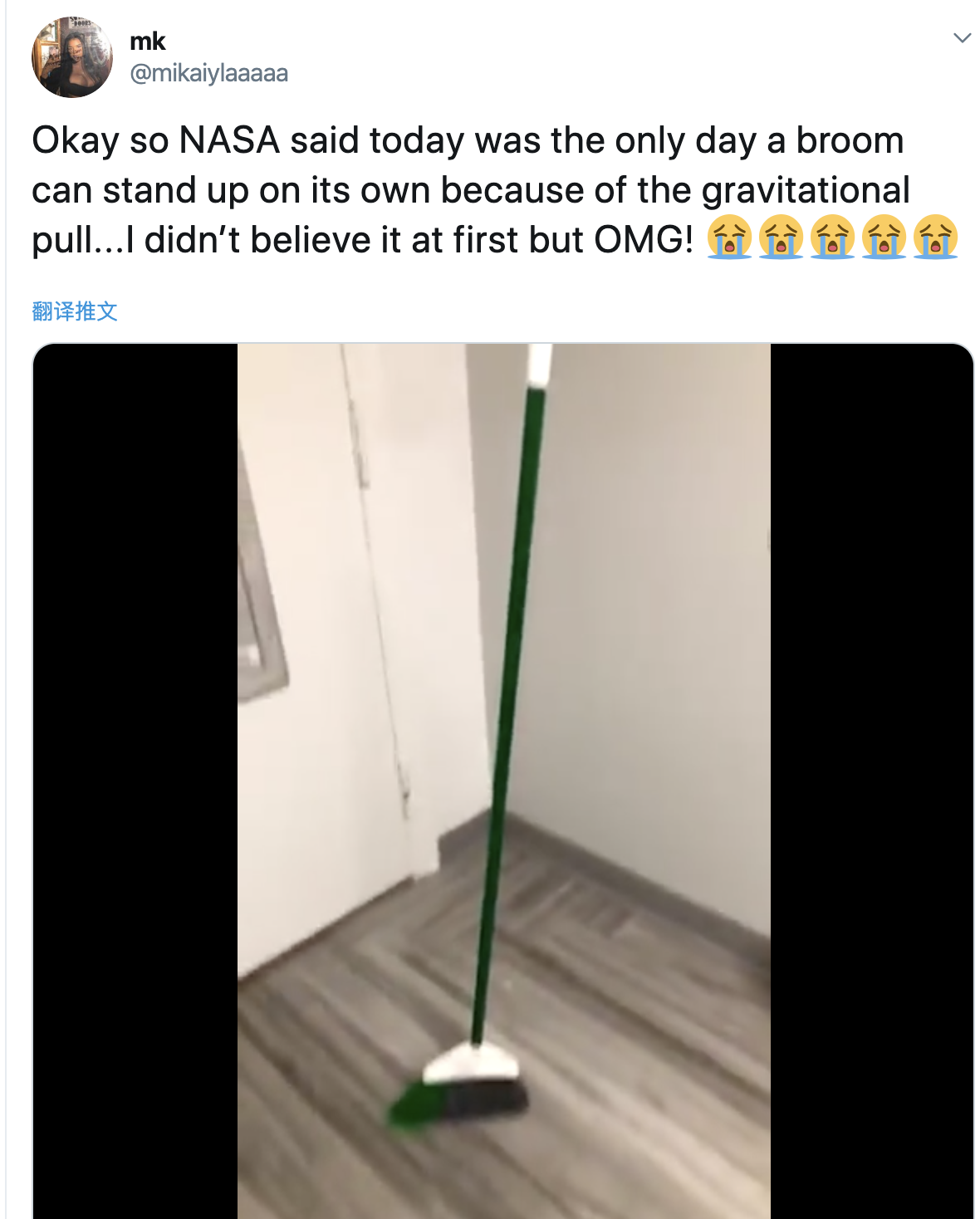Click the word OMG! in the tweet
The height and width of the screenshot is (1219, 980).
click(x=644, y=240)
